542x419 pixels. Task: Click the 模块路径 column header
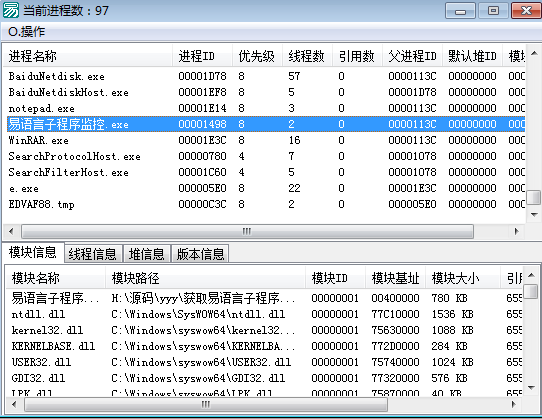205,278
